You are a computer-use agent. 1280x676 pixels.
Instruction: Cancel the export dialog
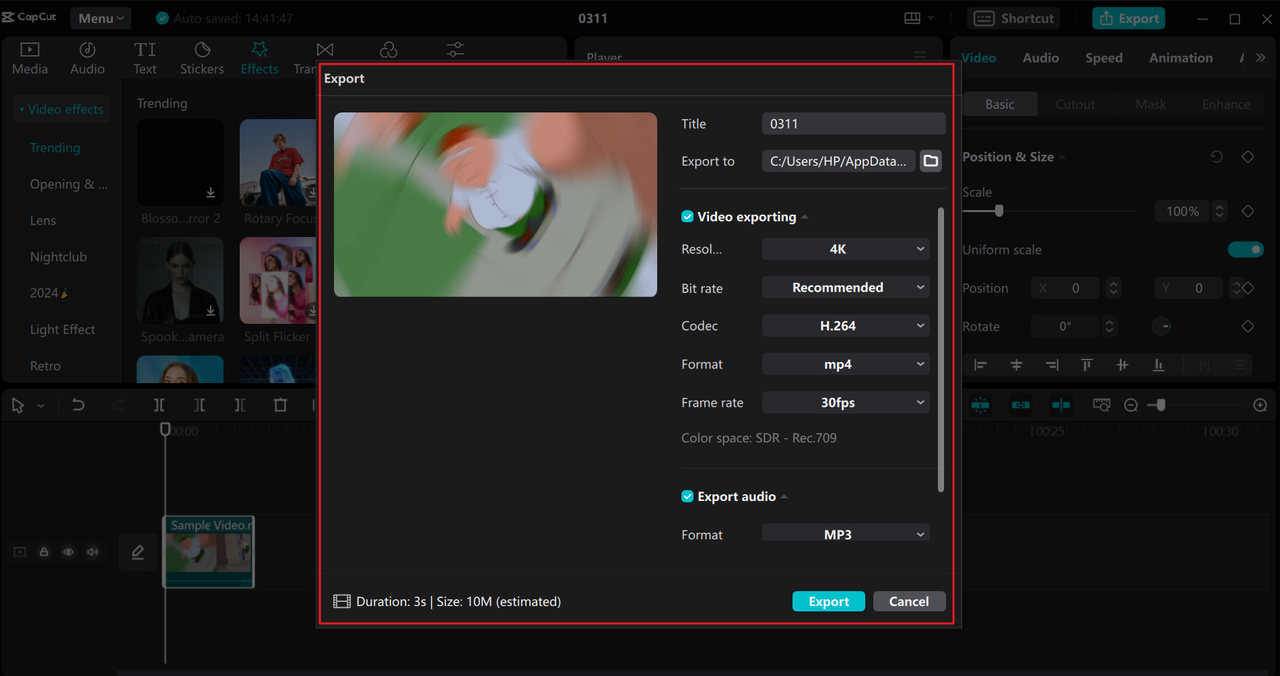[908, 601]
